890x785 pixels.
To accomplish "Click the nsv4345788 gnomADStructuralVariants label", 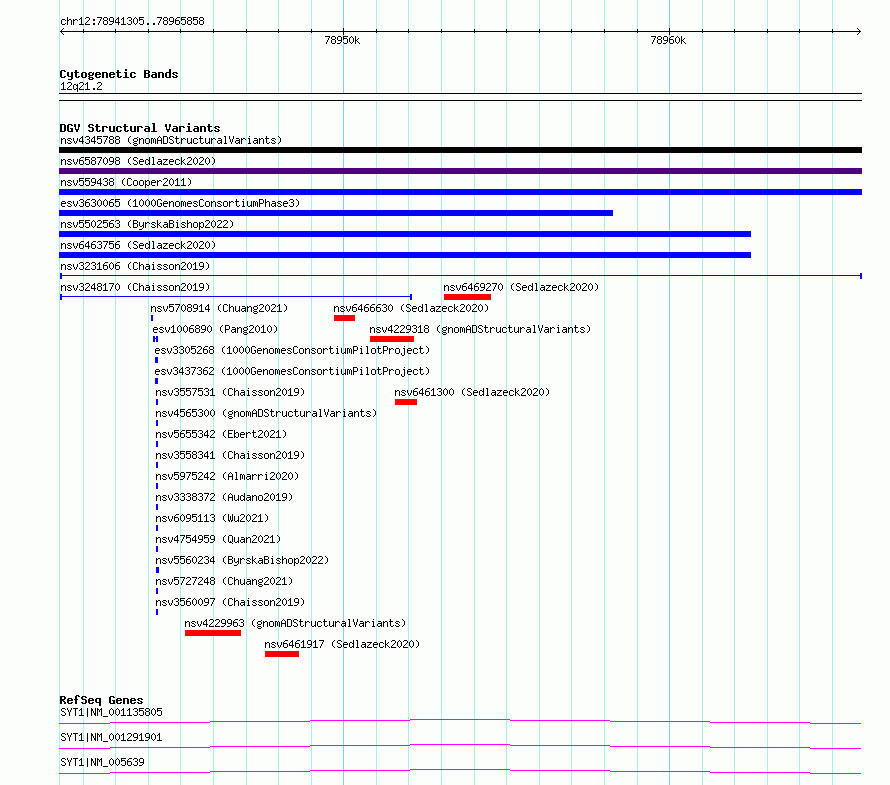I will pyautogui.click(x=171, y=140).
